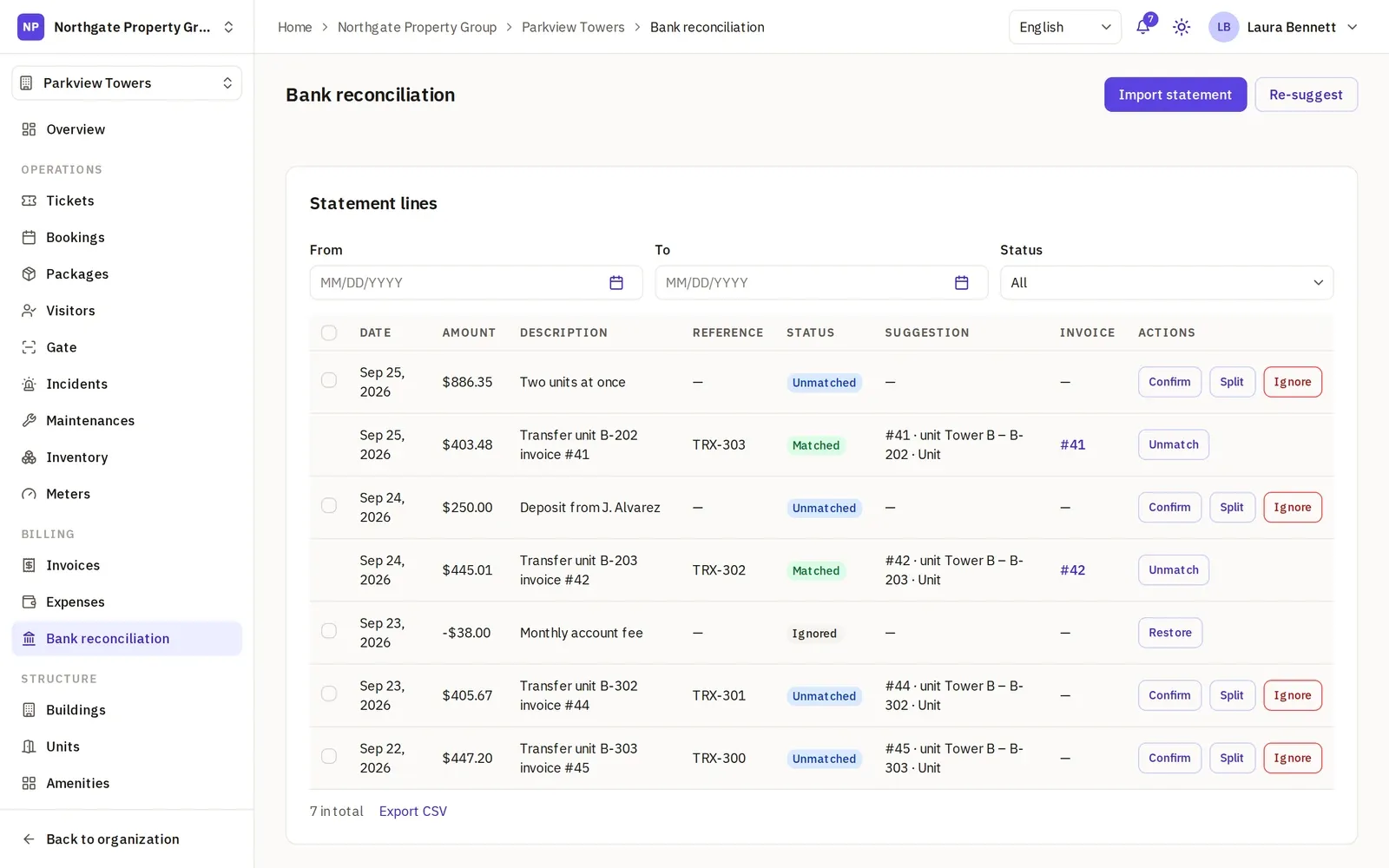Click the Amenities grid icon in sidebar
The height and width of the screenshot is (868, 1389).
(x=29, y=783)
